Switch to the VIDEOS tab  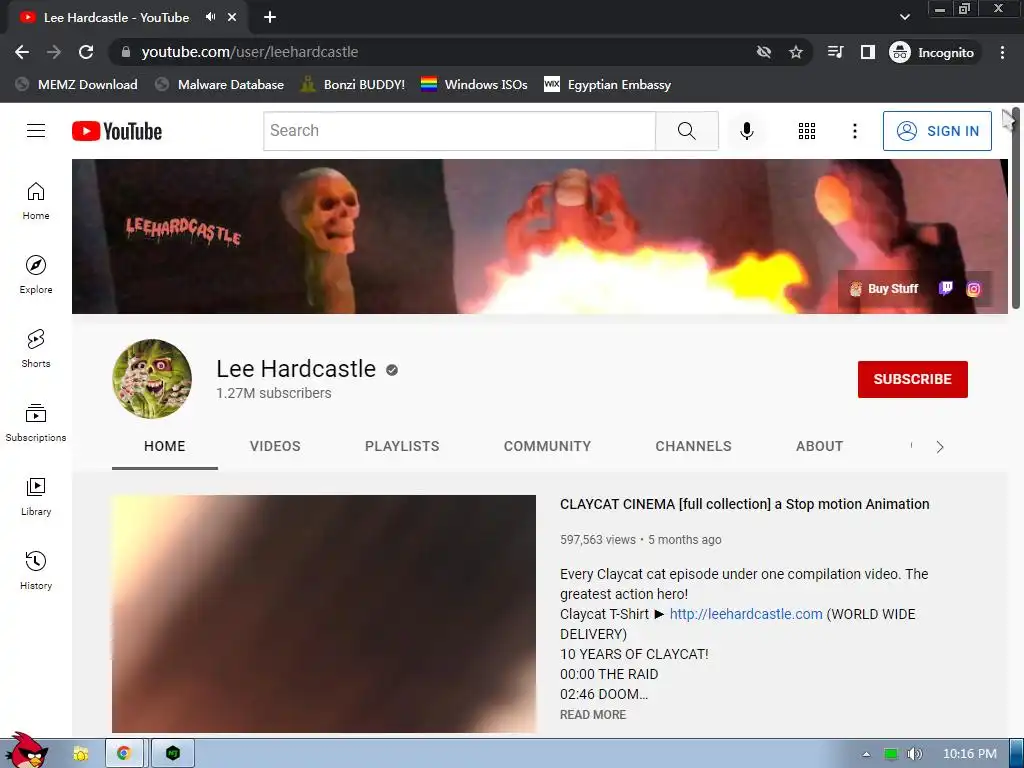pos(275,446)
